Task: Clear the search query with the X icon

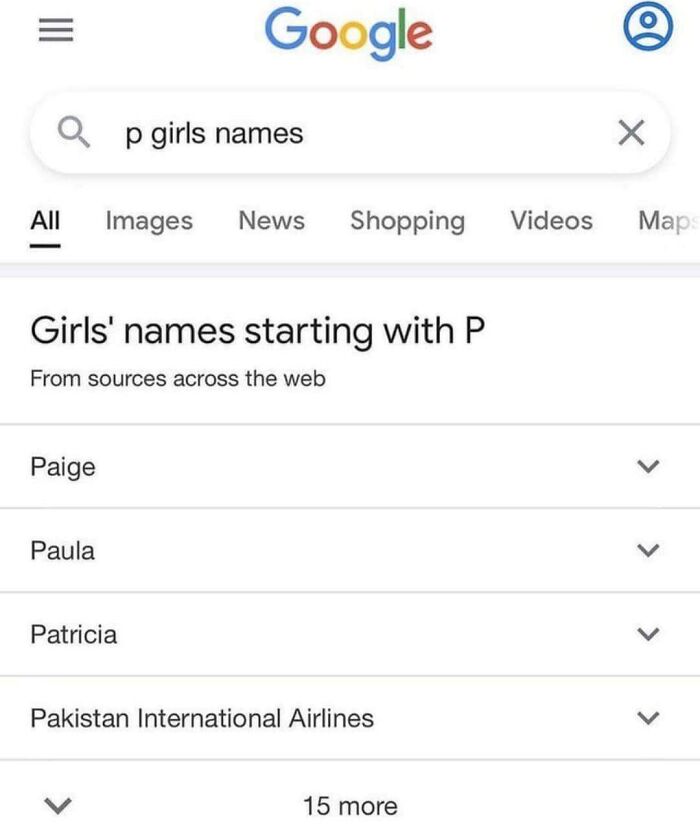Action: pyautogui.click(x=630, y=132)
